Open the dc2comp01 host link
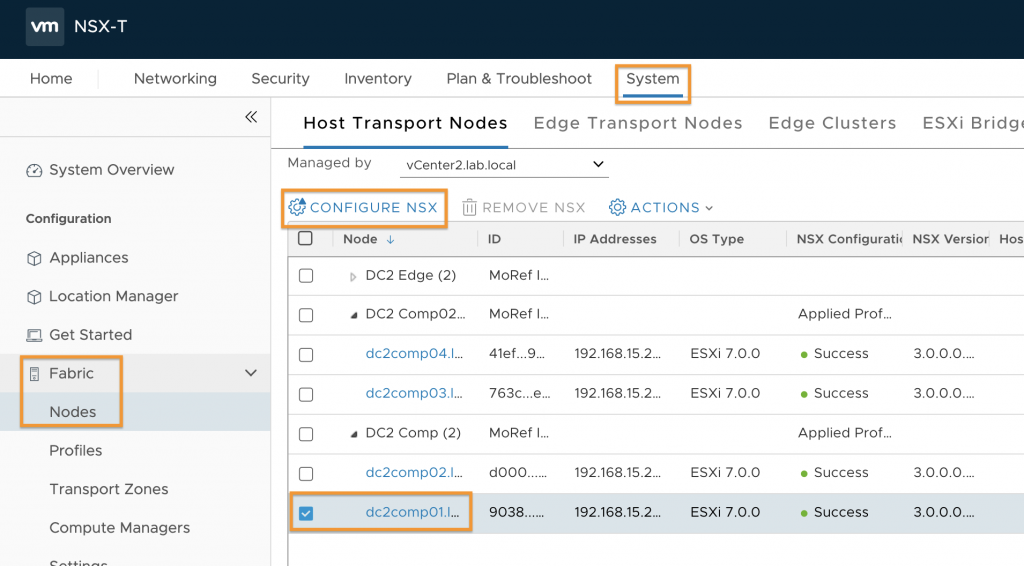Viewport: 1024px width, 566px height. pyautogui.click(x=413, y=512)
